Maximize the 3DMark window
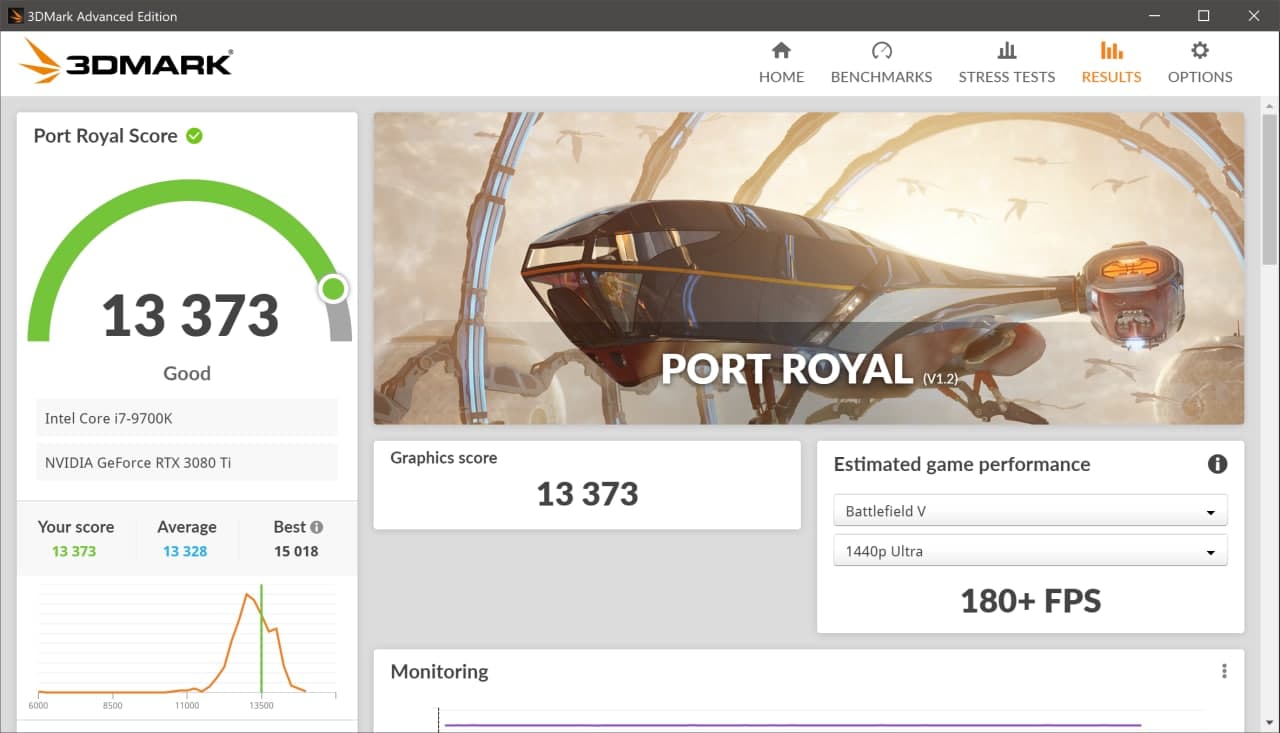This screenshot has height=733, width=1280. tap(1203, 16)
